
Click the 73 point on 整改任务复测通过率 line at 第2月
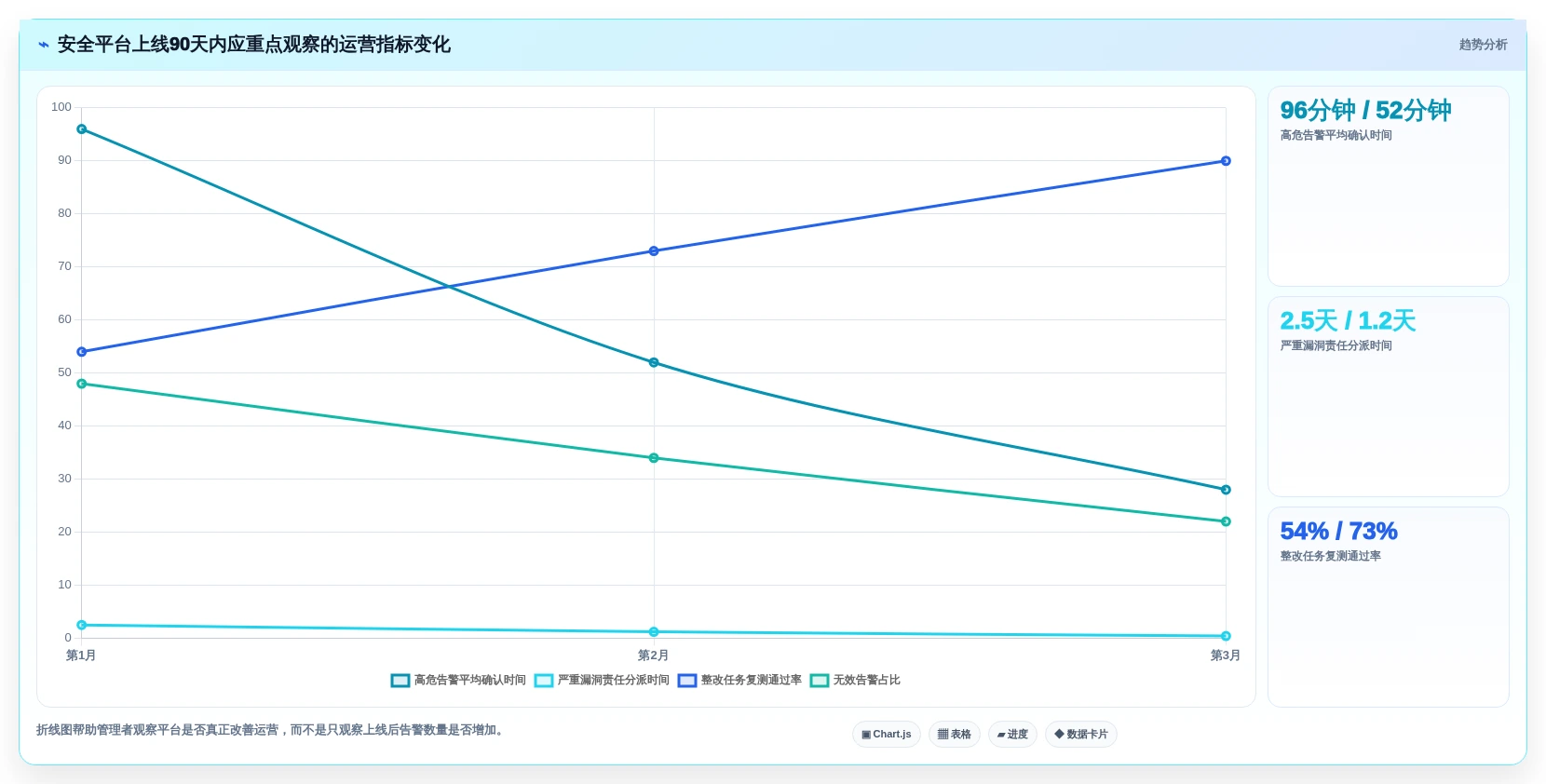click(x=654, y=251)
